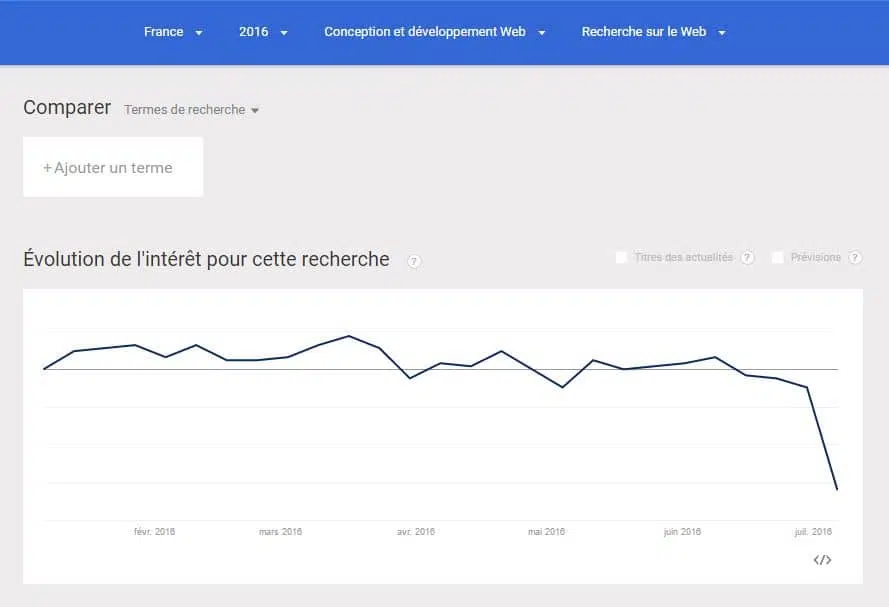
Task: Click the Ajouter un terme box
Action: coord(113,167)
